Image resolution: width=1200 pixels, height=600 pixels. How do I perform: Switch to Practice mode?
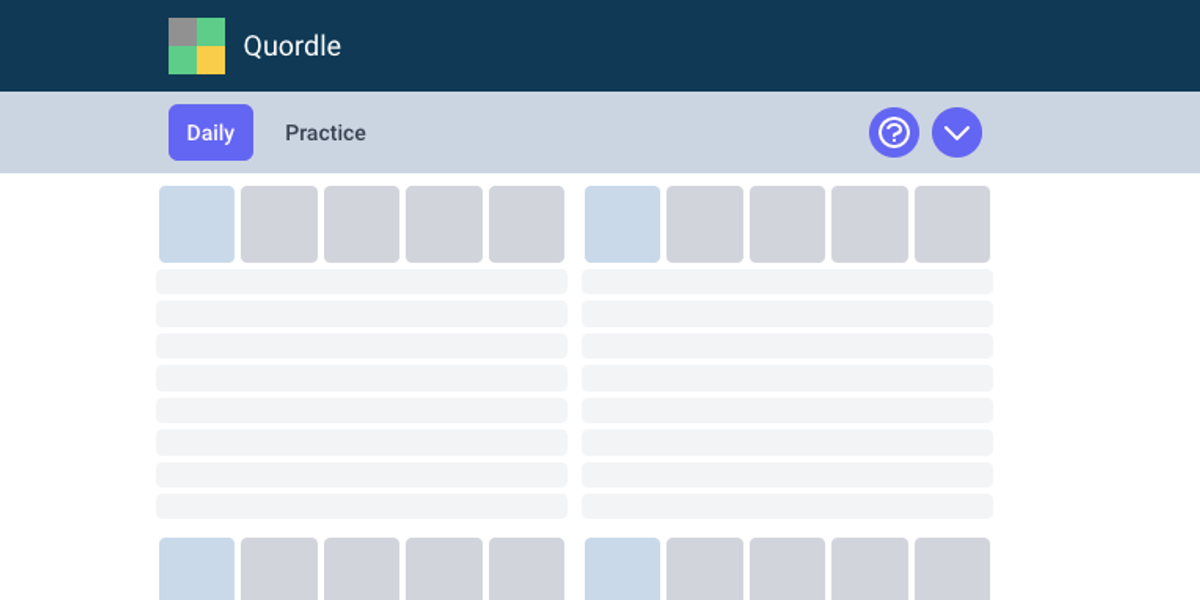coord(325,132)
